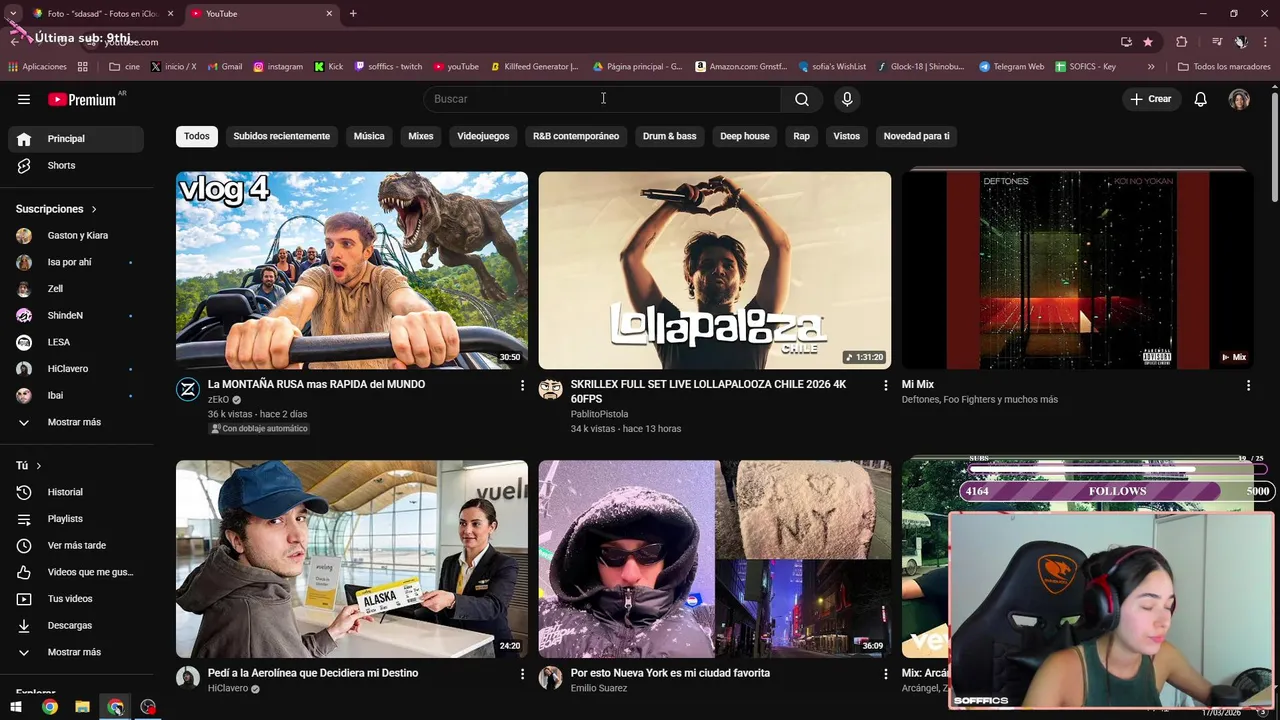Image resolution: width=1280 pixels, height=720 pixels.
Task: Open the Nueva York video thumbnail
Action: click(715, 559)
